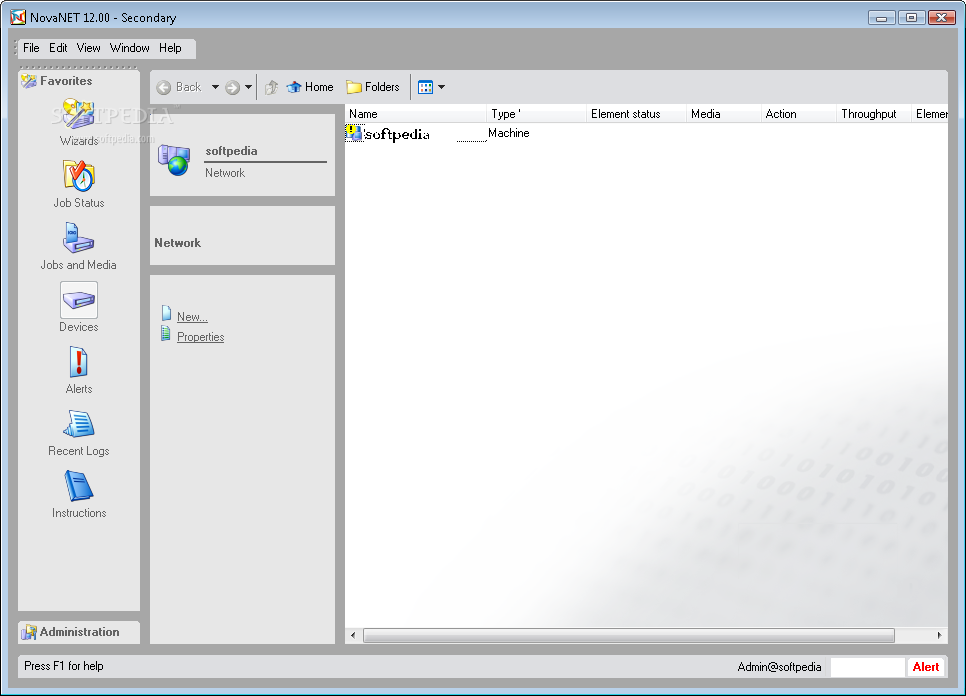Click the softpedia heading in info panel

(231, 151)
